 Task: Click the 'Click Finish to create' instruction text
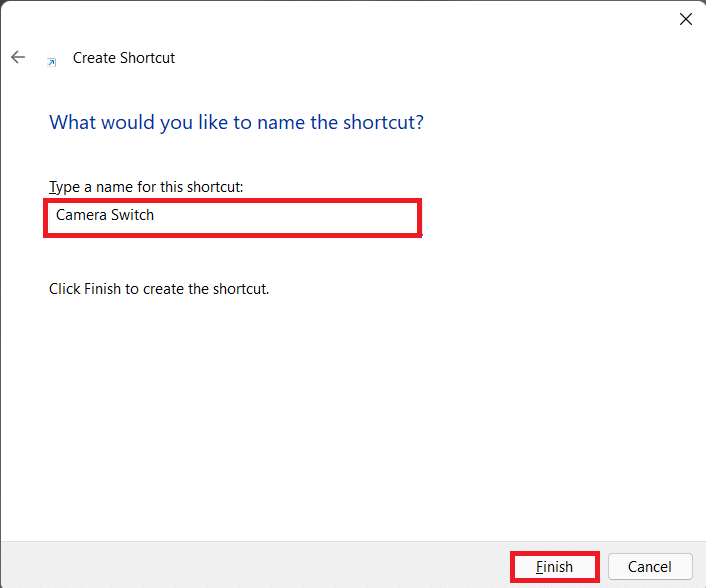point(159,289)
